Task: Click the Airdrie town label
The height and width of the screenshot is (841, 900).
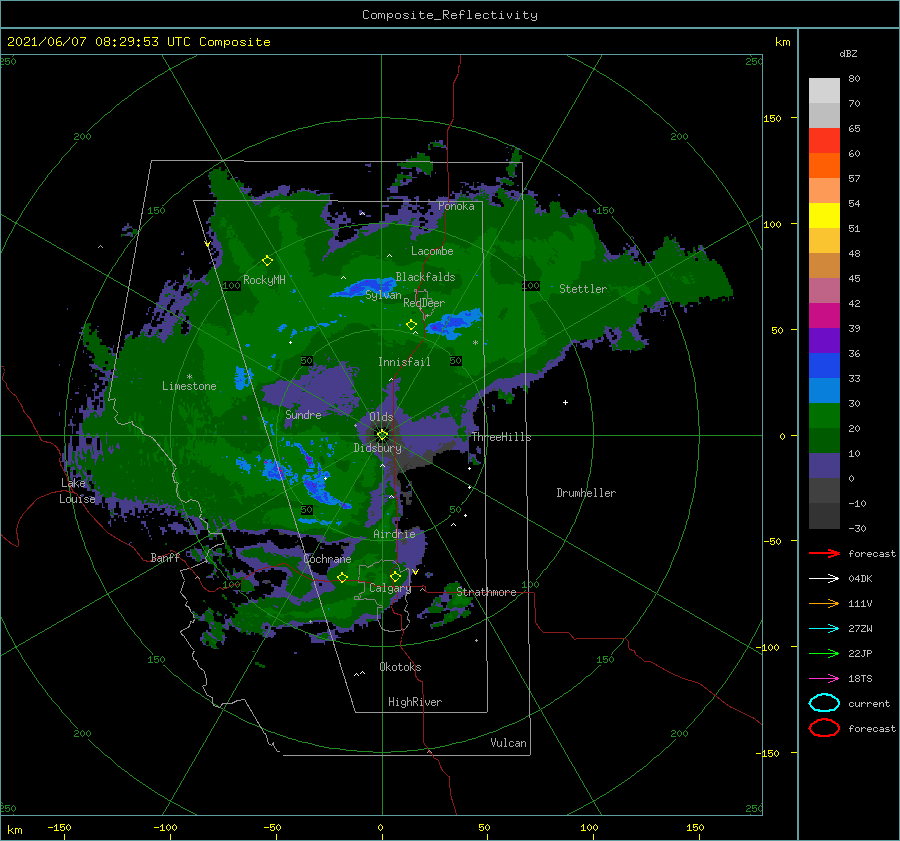Action: 394,534
